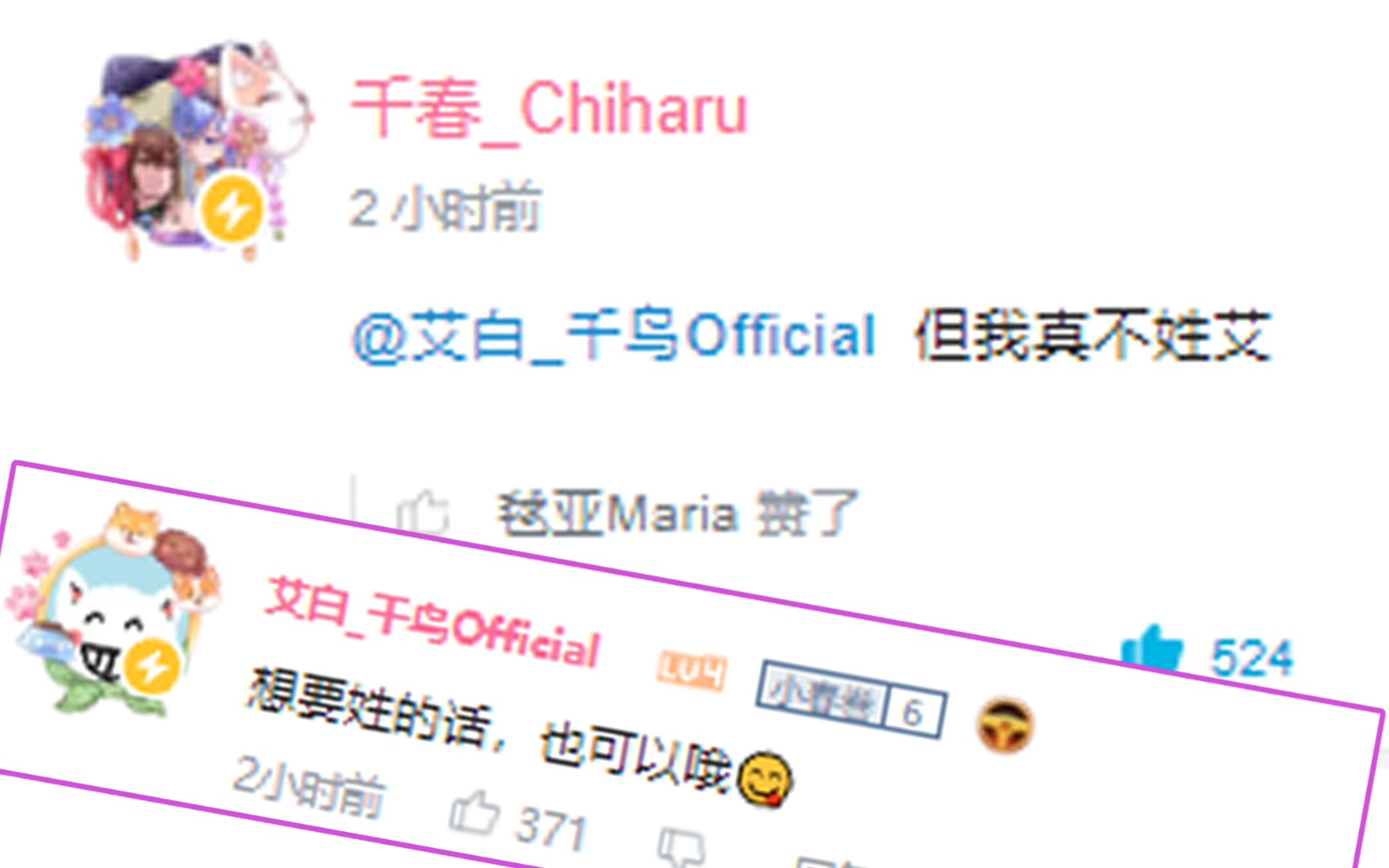
Task: Dislike the 艾白_千鸟Official reply
Action: pyautogui.click(x=681, y=848)
